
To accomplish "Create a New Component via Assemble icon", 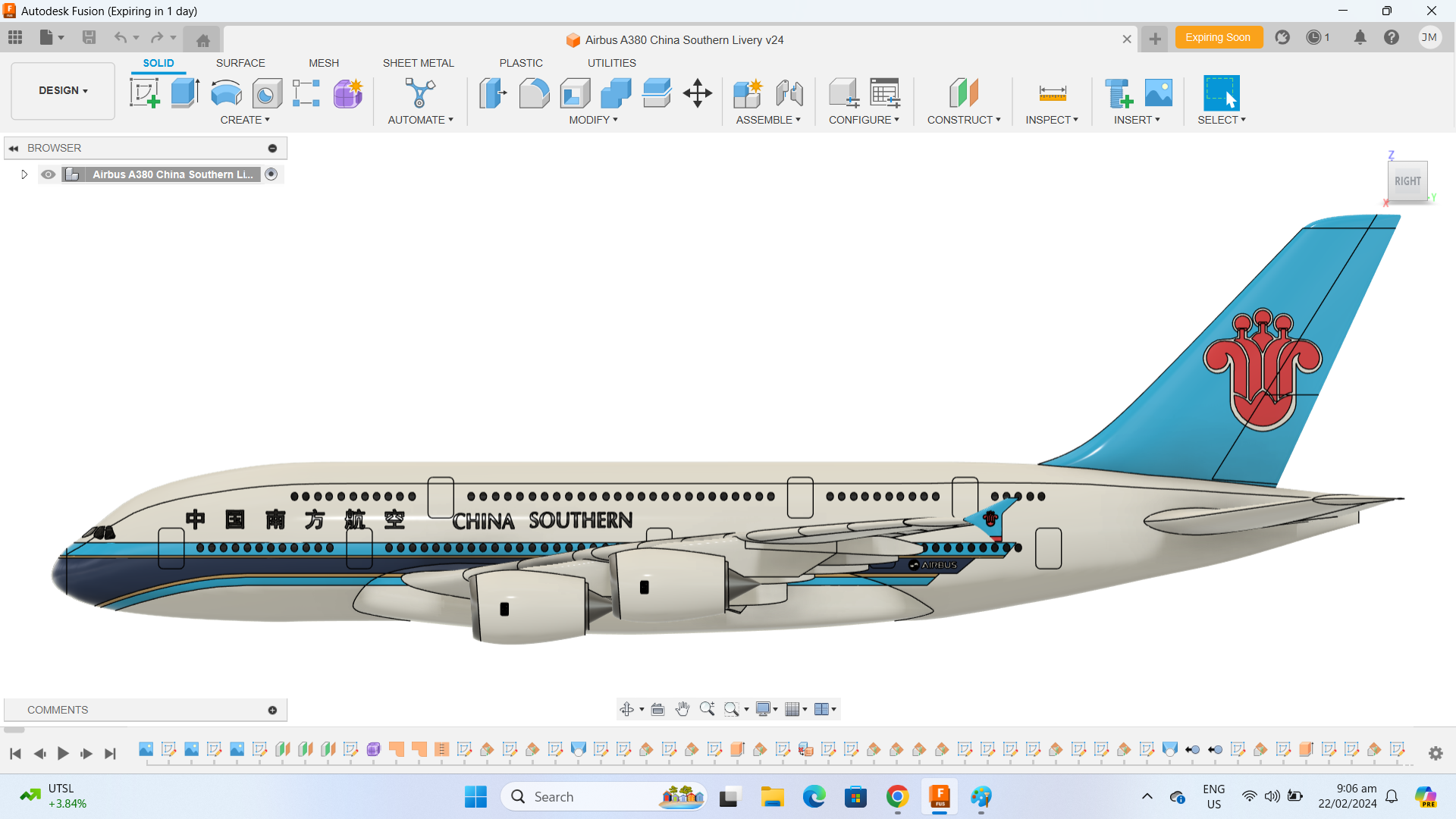I will pos(748,93).
